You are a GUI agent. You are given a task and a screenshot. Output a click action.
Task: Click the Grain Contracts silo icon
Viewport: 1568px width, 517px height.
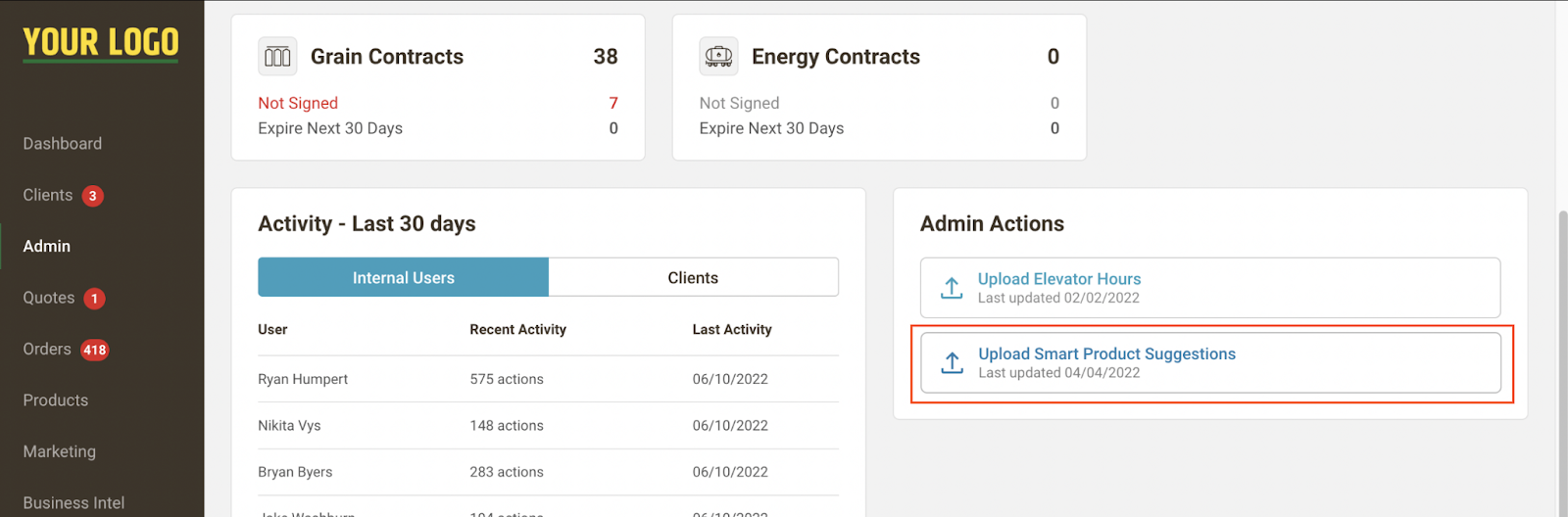coord(277,57)
